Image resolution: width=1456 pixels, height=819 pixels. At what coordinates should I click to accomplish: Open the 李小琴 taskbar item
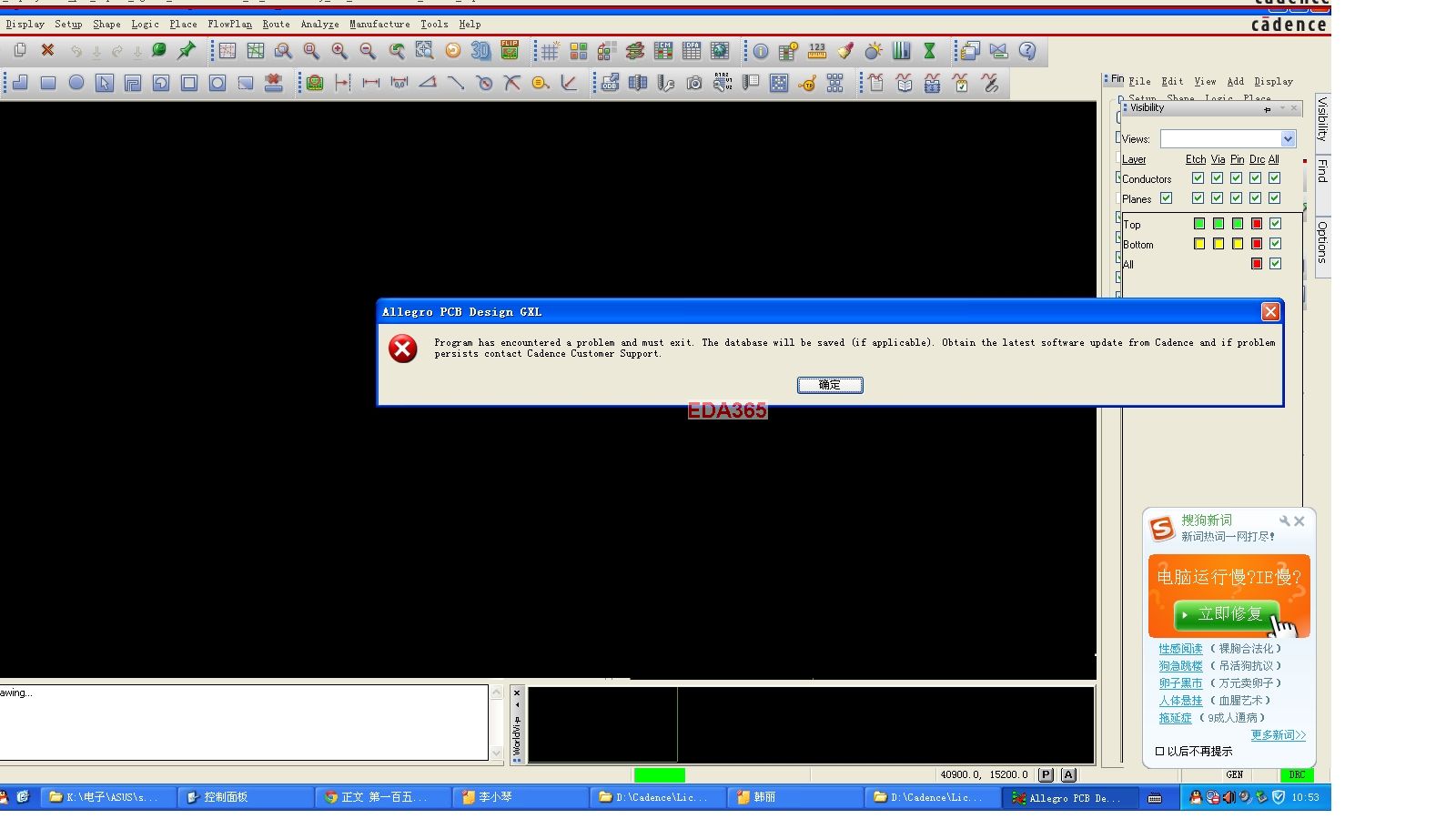pos(519,797)
